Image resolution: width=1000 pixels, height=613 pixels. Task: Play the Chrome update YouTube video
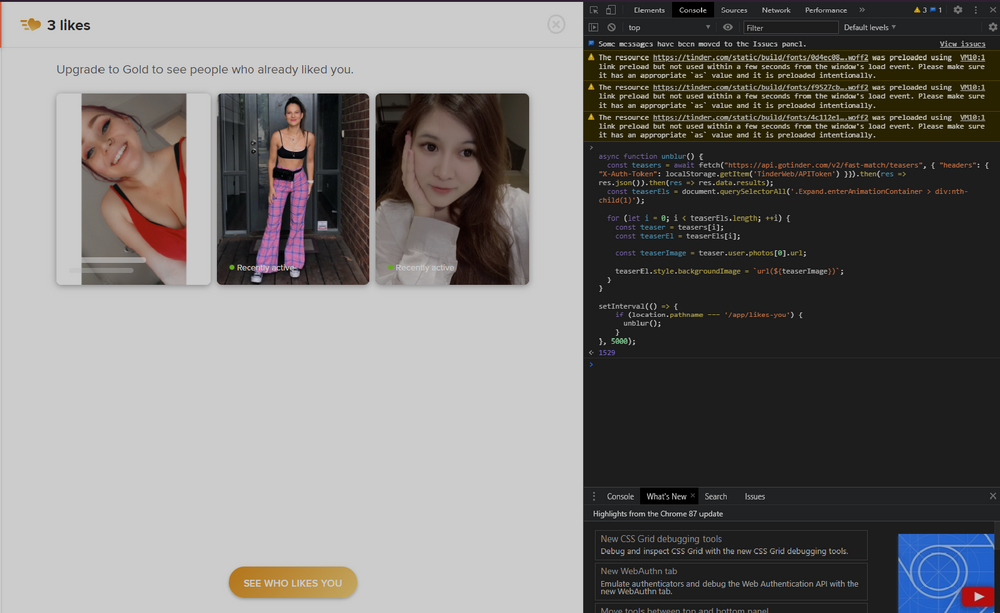[976, 597]
